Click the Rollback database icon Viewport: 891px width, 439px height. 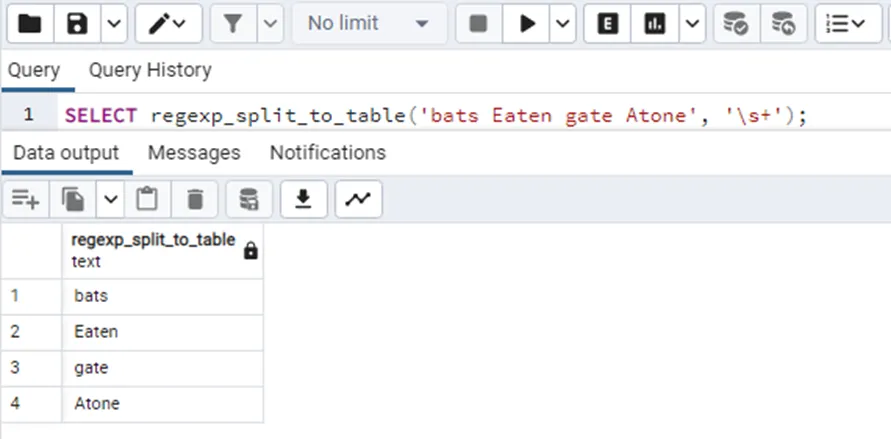pos(784,23)
